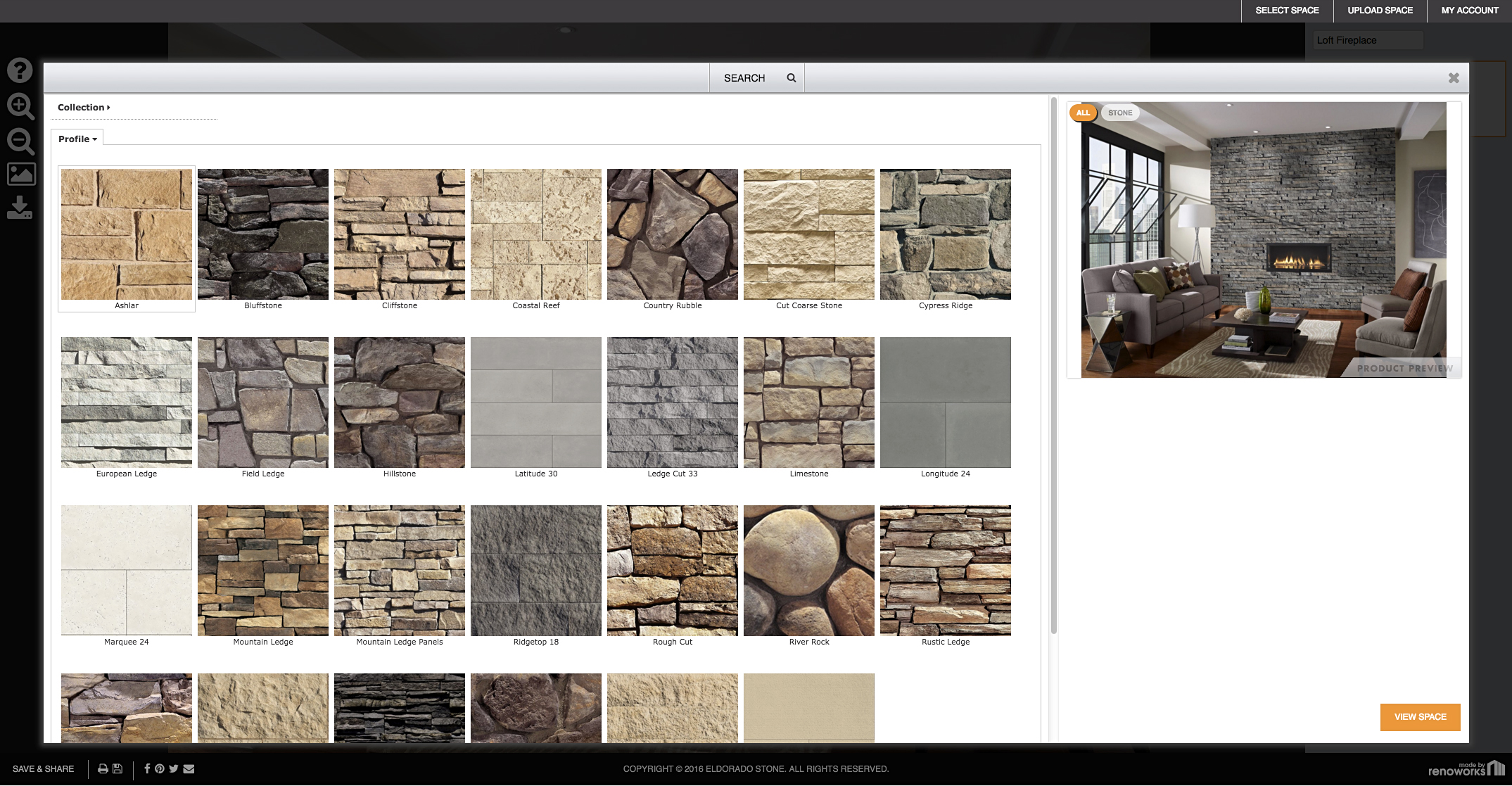Click the download icon in left sidebar
1512x786 pixels.
coord(20,208)
